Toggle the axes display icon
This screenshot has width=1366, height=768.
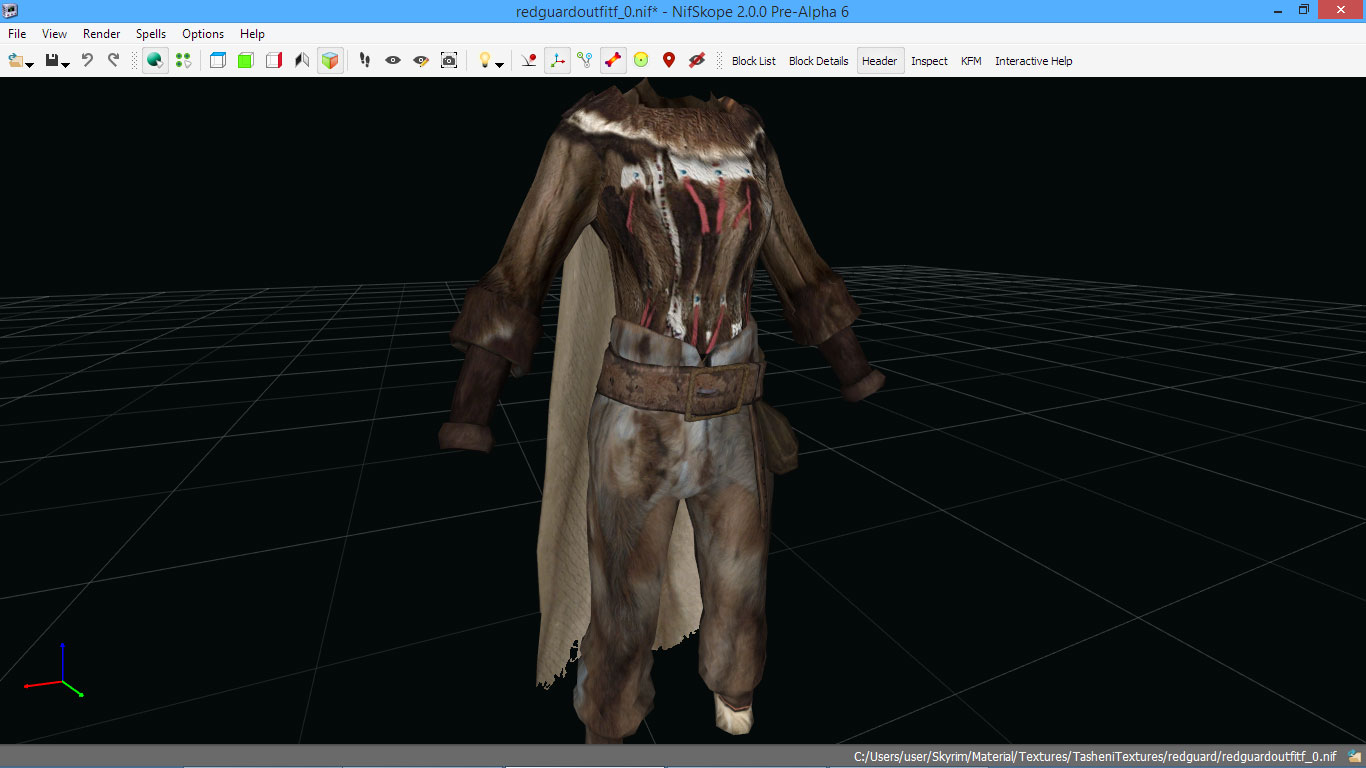pos(557,61)
